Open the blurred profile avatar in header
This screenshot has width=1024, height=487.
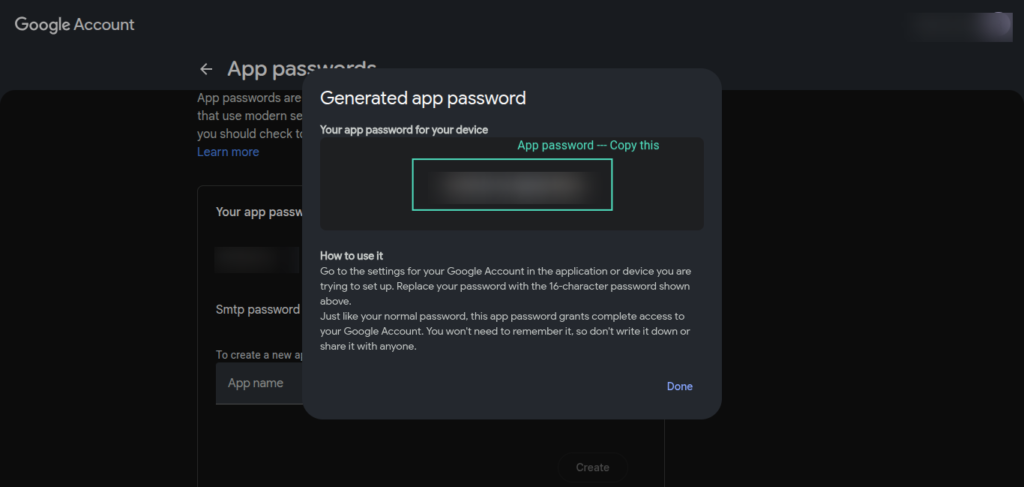pyautogui.click(x=995, y=25)
